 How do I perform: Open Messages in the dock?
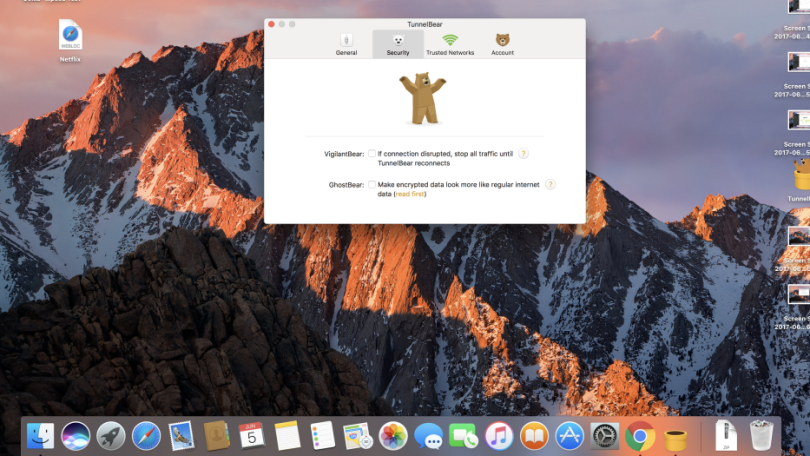428,436
